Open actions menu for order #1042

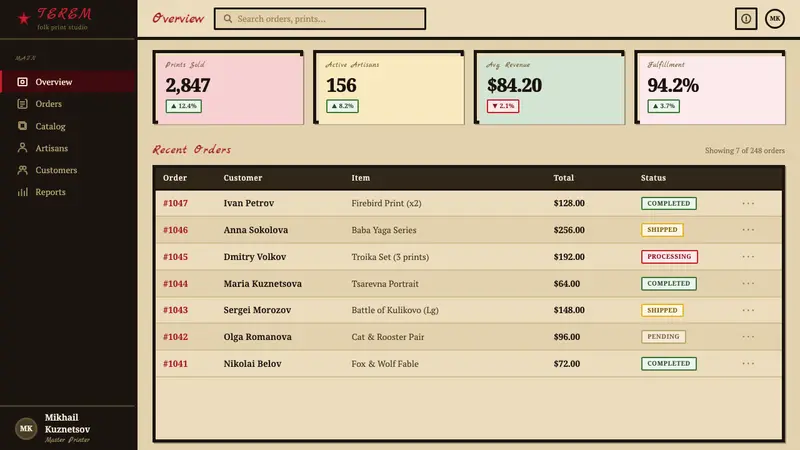748,337
